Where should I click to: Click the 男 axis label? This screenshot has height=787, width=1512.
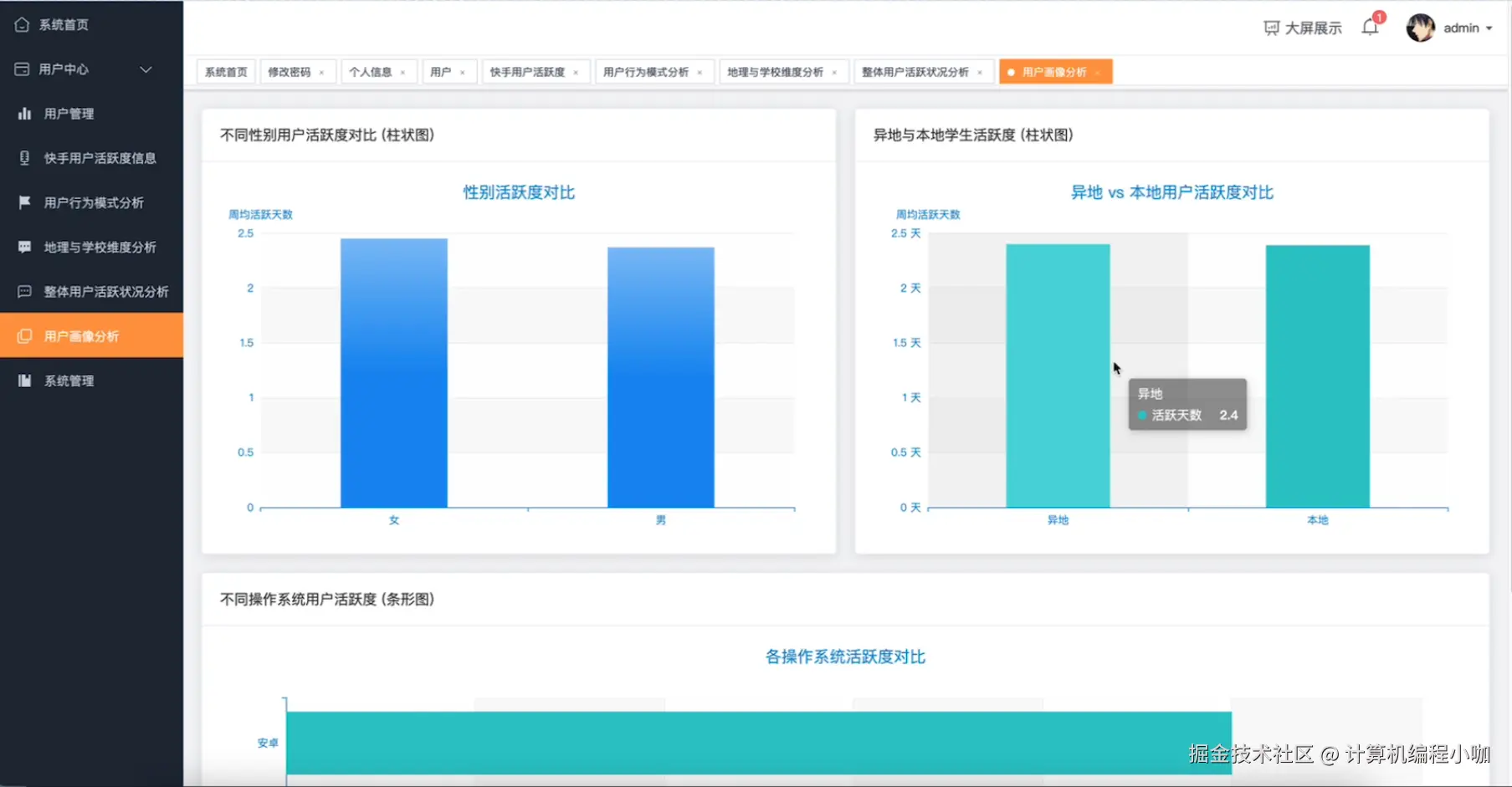click(x=661, y=520)
